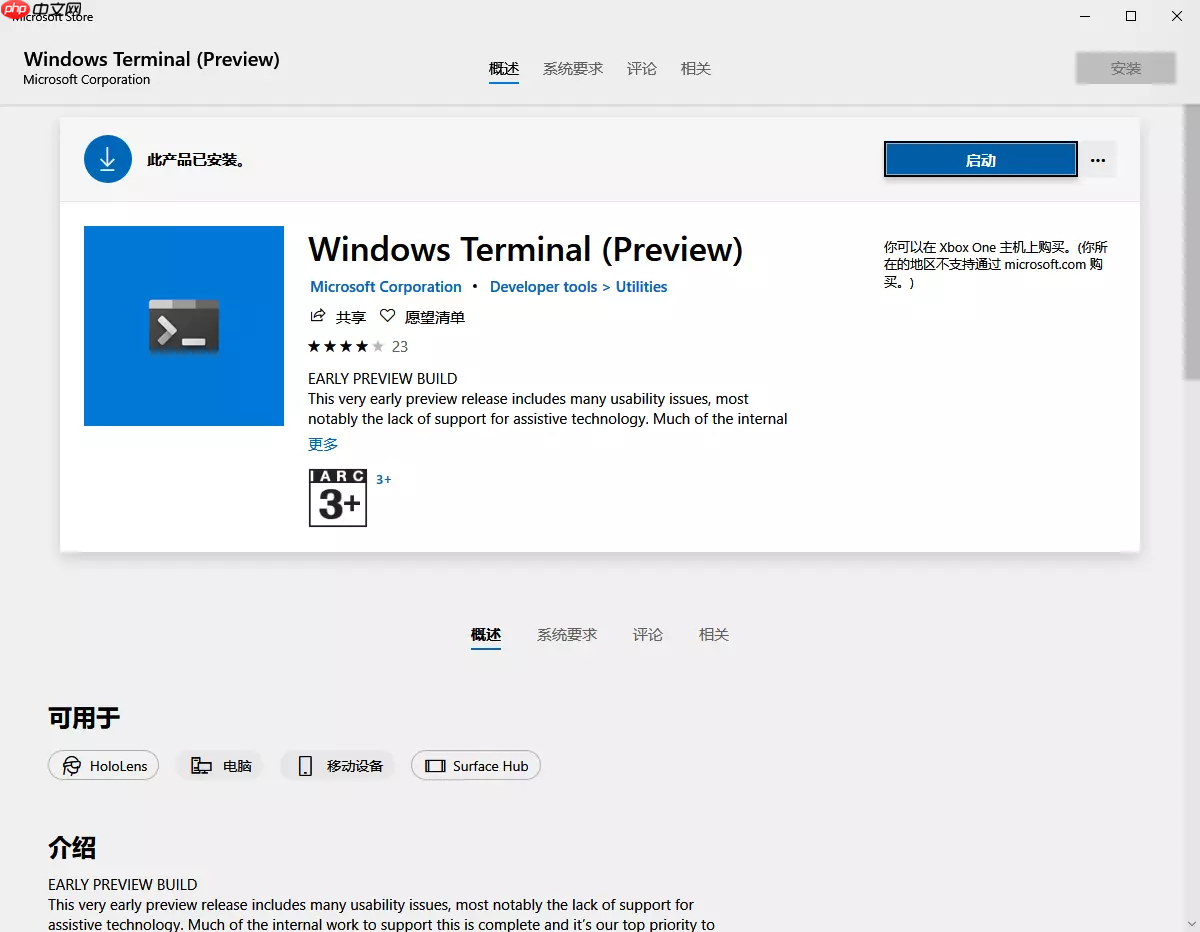Open the Developer tools category link
Screen dimensions: 1200x932
542,286
